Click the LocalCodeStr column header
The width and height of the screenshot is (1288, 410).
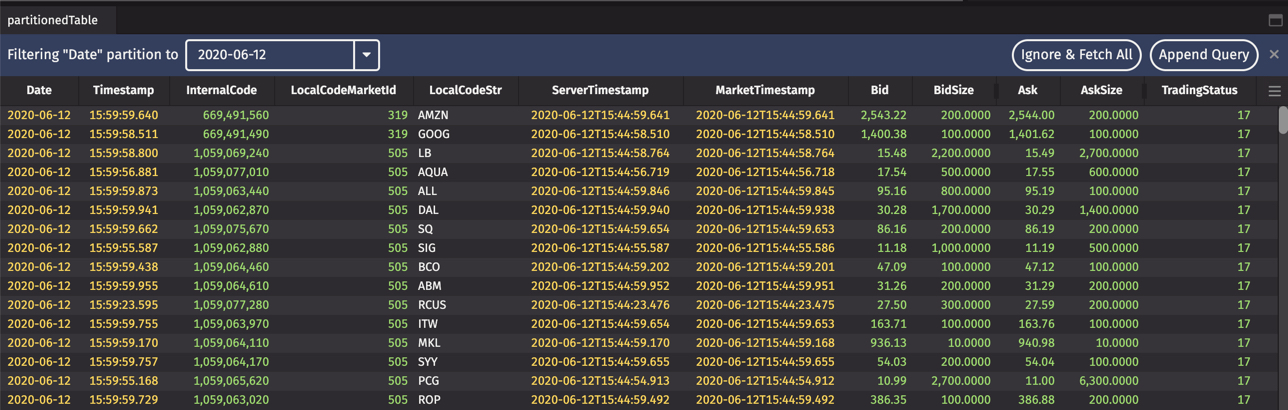click(465, 90)
